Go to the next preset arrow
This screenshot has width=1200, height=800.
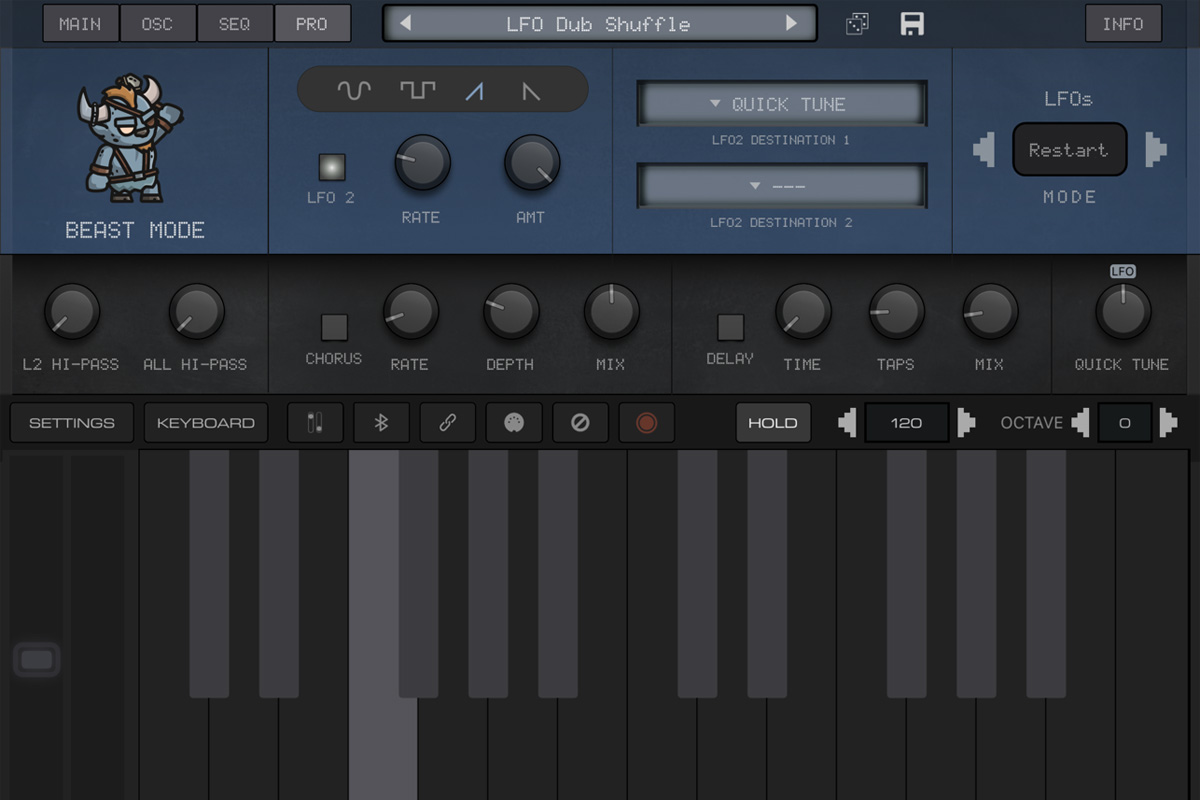coord(792,23)
